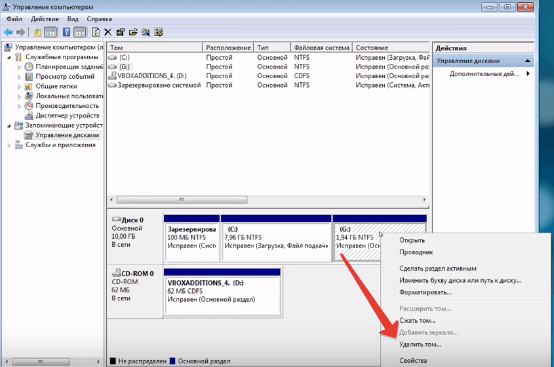Click the Delete X toolbar icon
The image size is (554, 367).
point(108,32)
